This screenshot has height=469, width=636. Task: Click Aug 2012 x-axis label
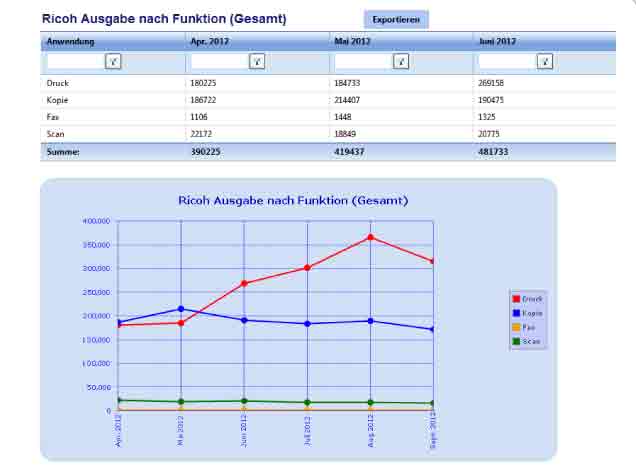coord(371,431)
